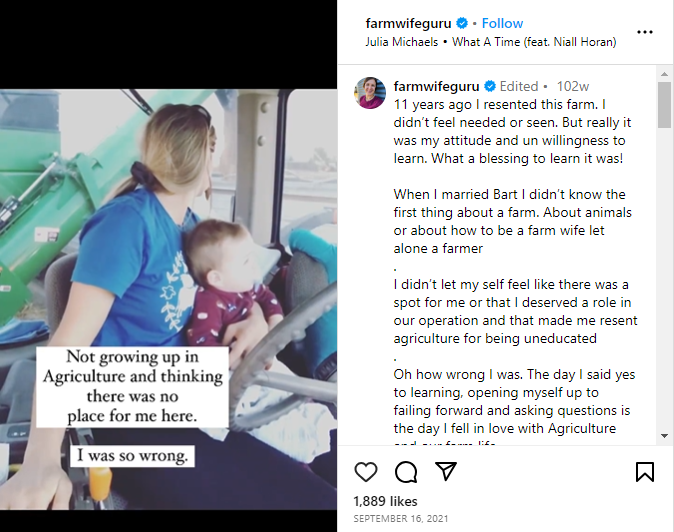Click the 102w timestamp in caption
Screen dimensions: 674x532
(573, 86)
